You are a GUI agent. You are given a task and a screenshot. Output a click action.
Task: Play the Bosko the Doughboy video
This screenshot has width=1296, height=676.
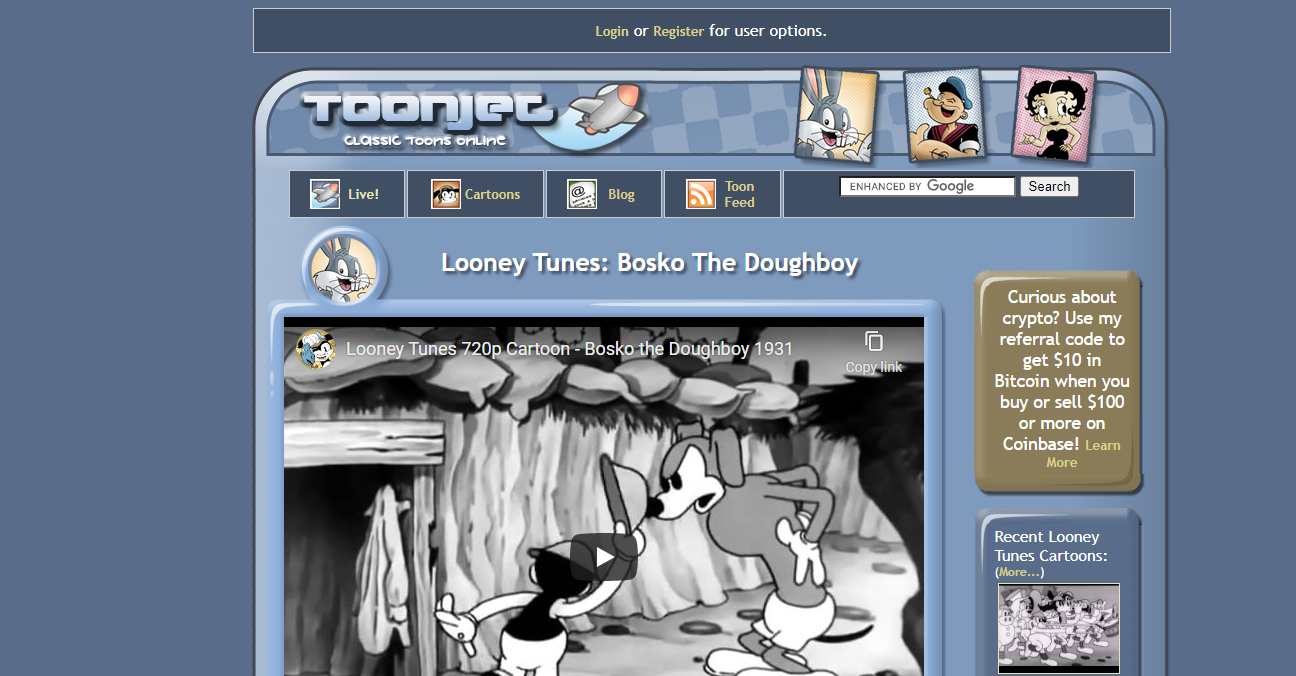(x=604, y=557)
